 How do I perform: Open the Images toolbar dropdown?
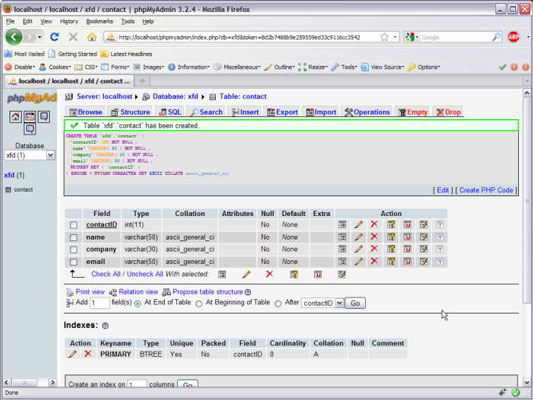[149, 67]
